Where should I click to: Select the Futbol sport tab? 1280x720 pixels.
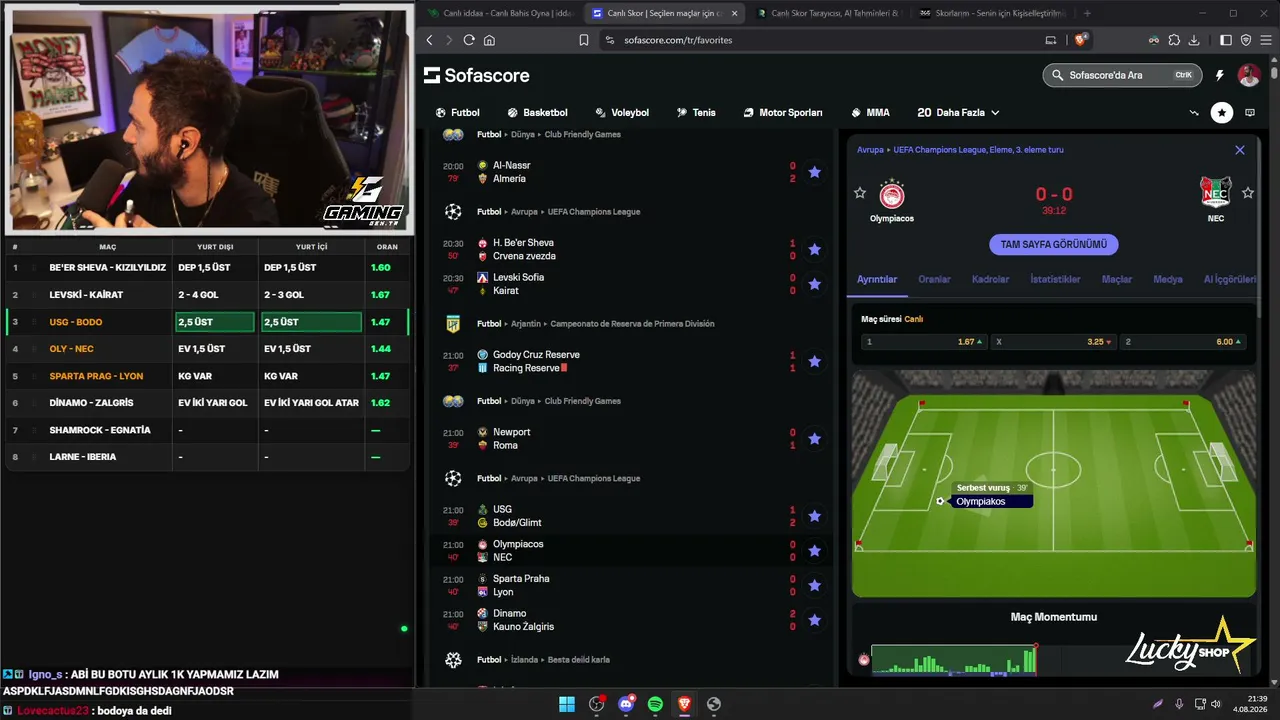[458, 113]
